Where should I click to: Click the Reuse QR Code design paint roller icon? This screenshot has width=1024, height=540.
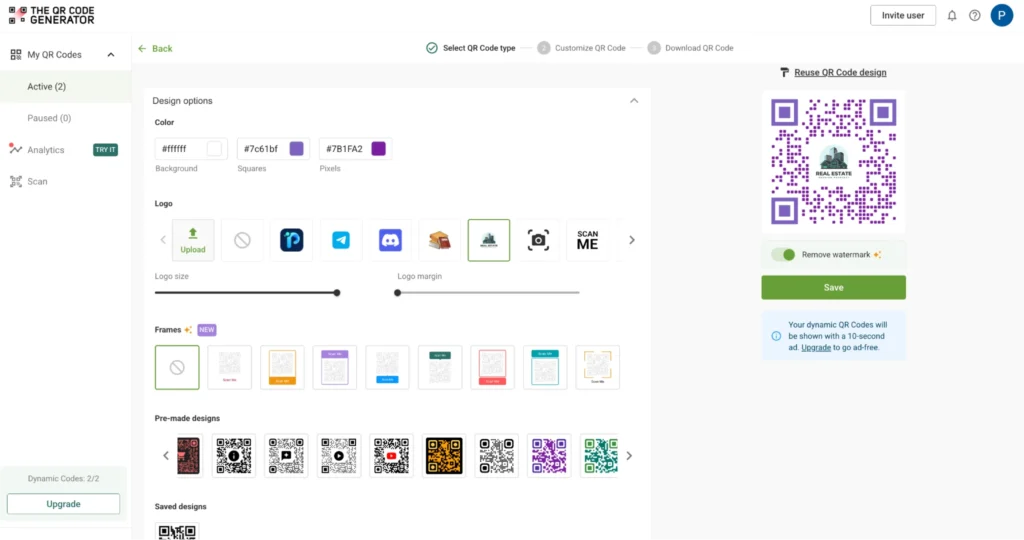click(784, 72)
